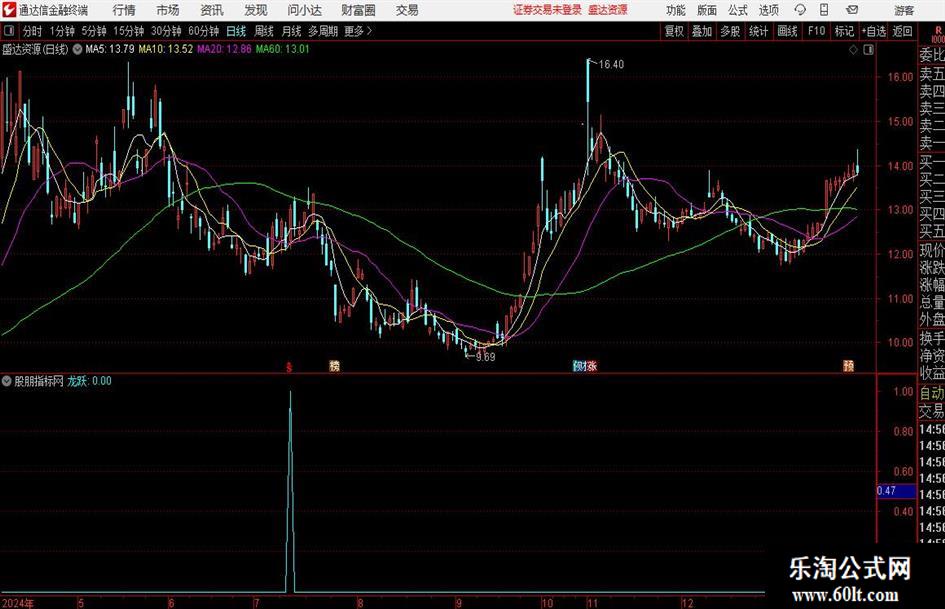Image resolution: width=945 pixels, height=609 pixels.
Task: Open the 版面 menu
Action: (706, 10)
